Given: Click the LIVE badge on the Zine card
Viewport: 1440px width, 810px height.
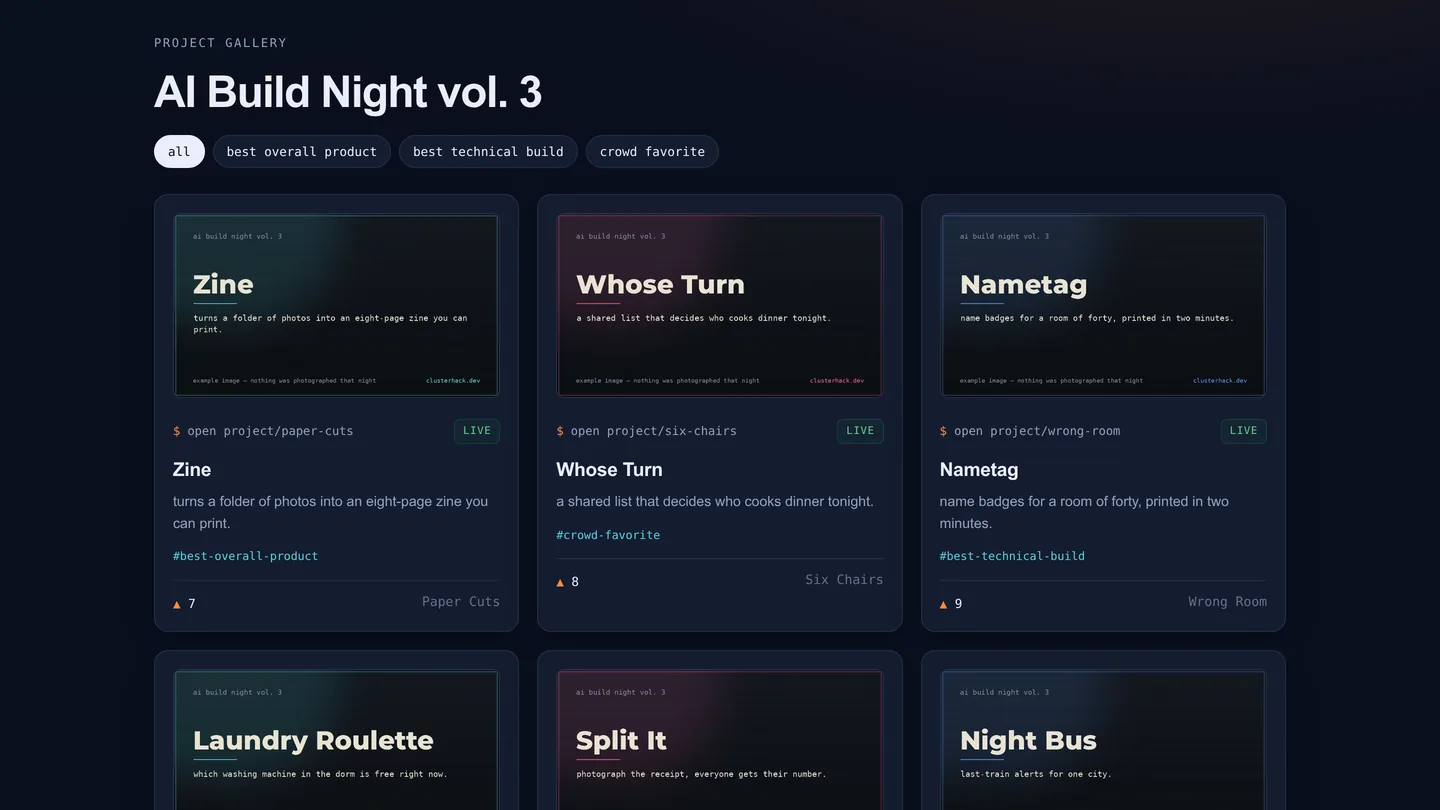Looking at the screenshot, I should [477, 431].
